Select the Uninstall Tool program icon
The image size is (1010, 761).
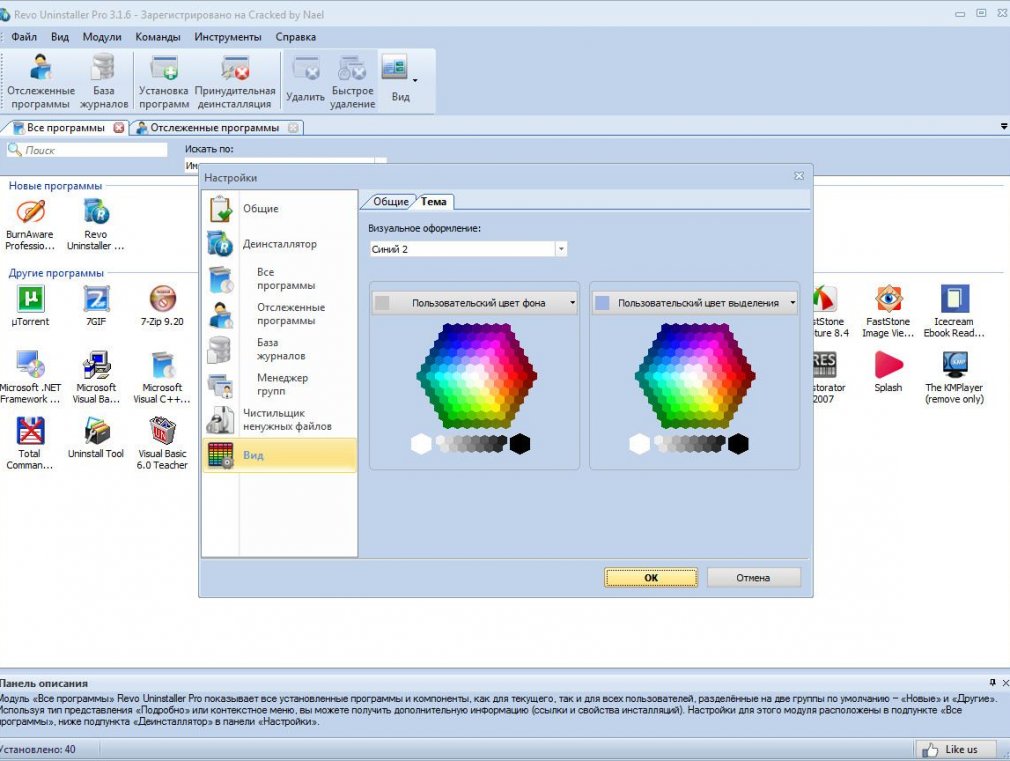coord(96,438)
